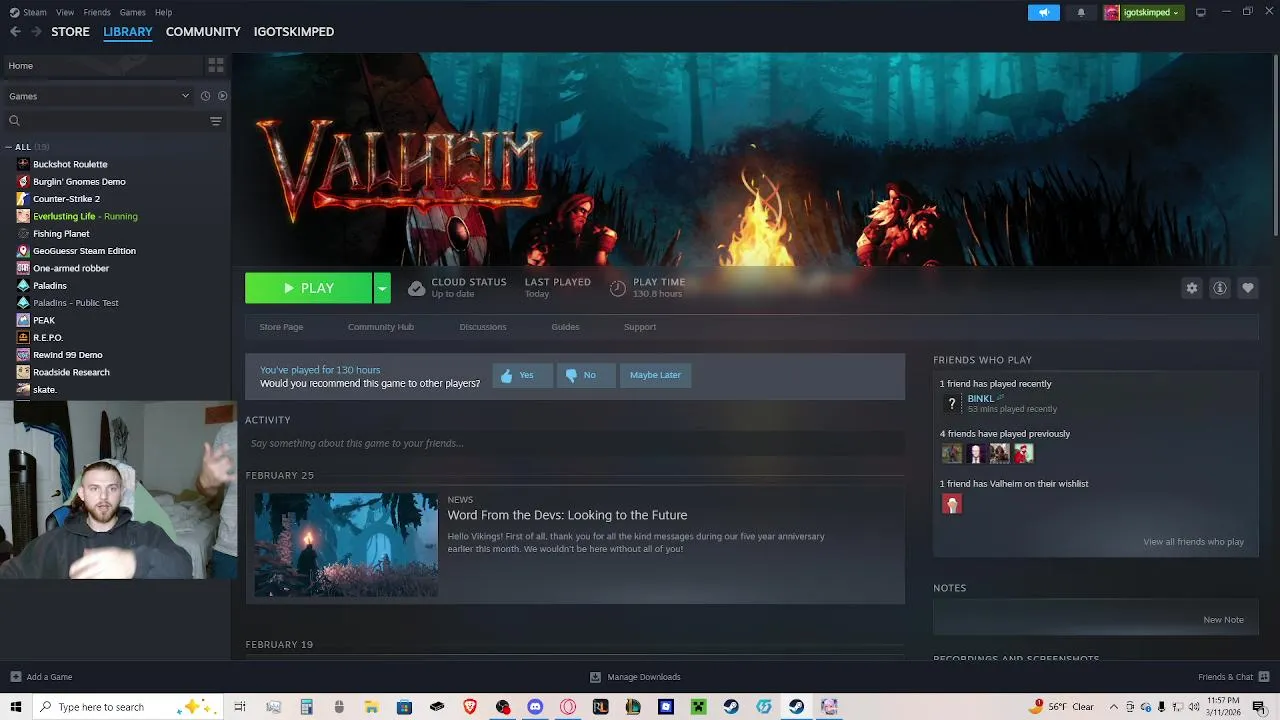Open the notifications bell
The height and width of the screenshot is (720, 1280).
click(1081, 12)
